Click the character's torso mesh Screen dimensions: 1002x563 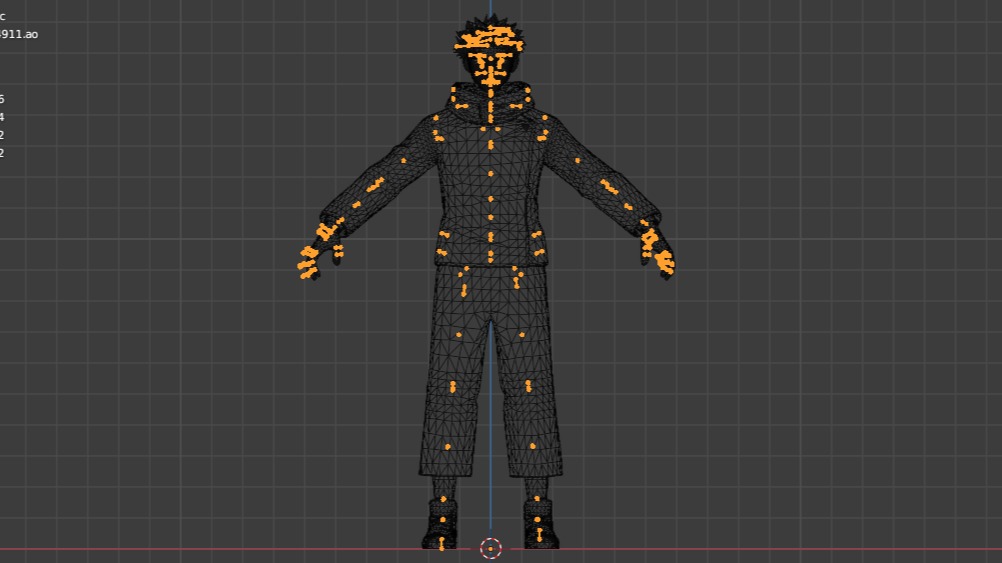490,192
